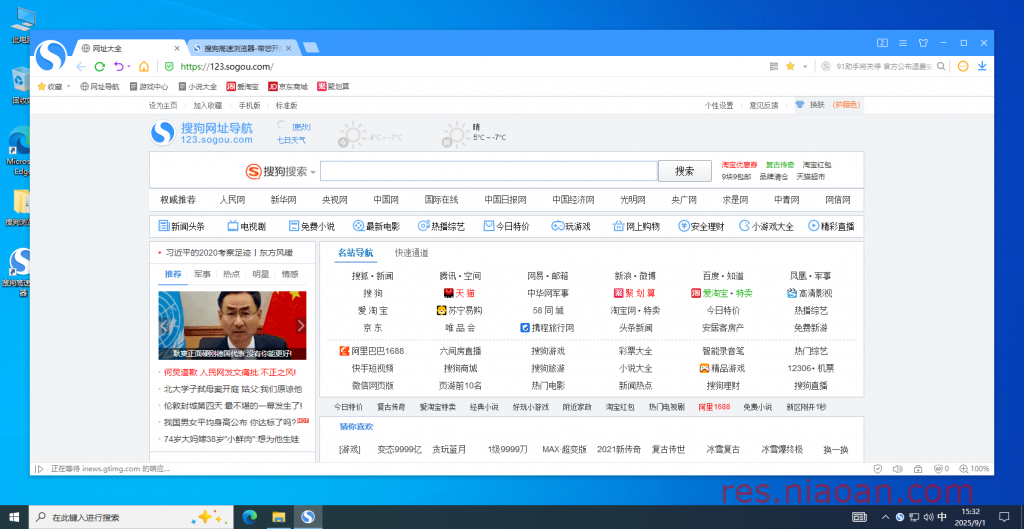
Task: Select the 明星 news tab
Action: (x=261, y=274)
